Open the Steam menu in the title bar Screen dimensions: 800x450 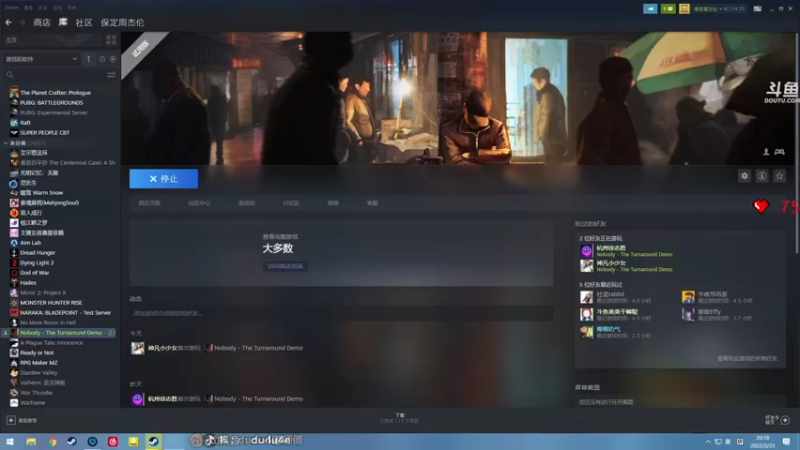point(12,8)
